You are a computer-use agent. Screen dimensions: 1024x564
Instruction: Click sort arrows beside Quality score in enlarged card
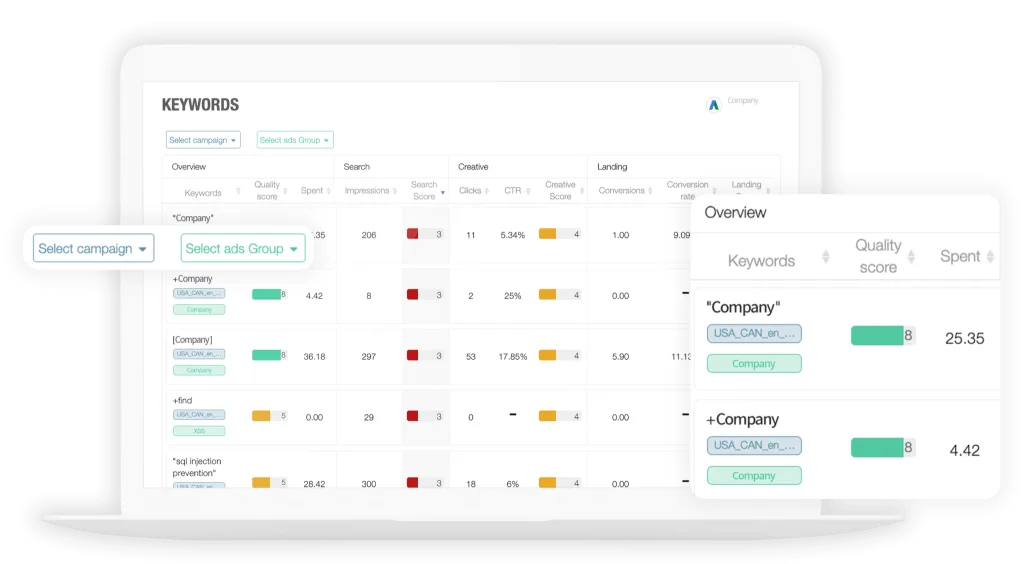point(917,257)
